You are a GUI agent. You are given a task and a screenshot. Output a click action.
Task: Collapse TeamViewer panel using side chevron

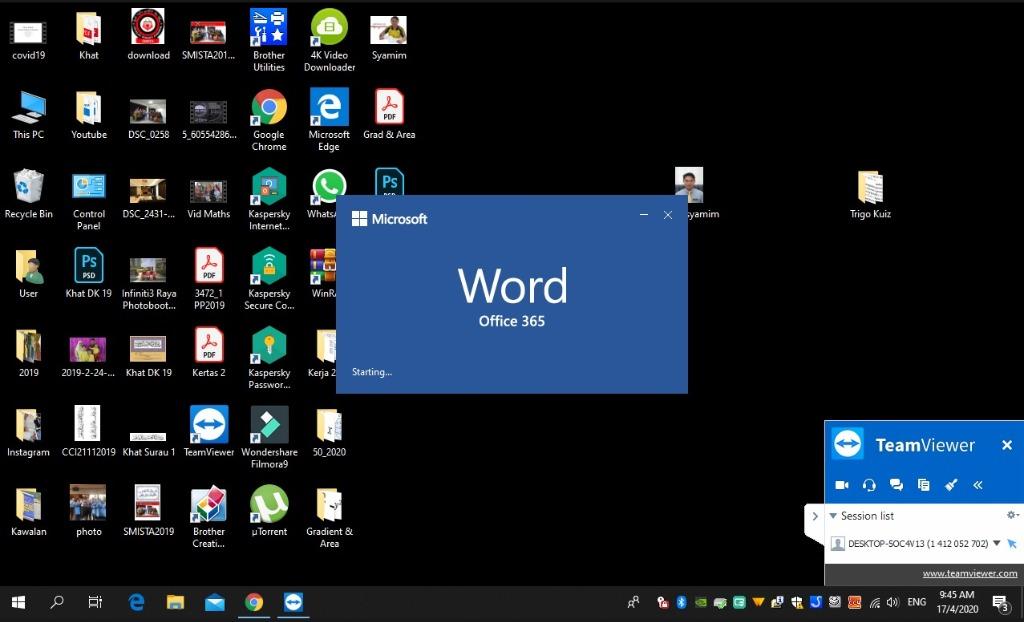[x=814, y=517]
